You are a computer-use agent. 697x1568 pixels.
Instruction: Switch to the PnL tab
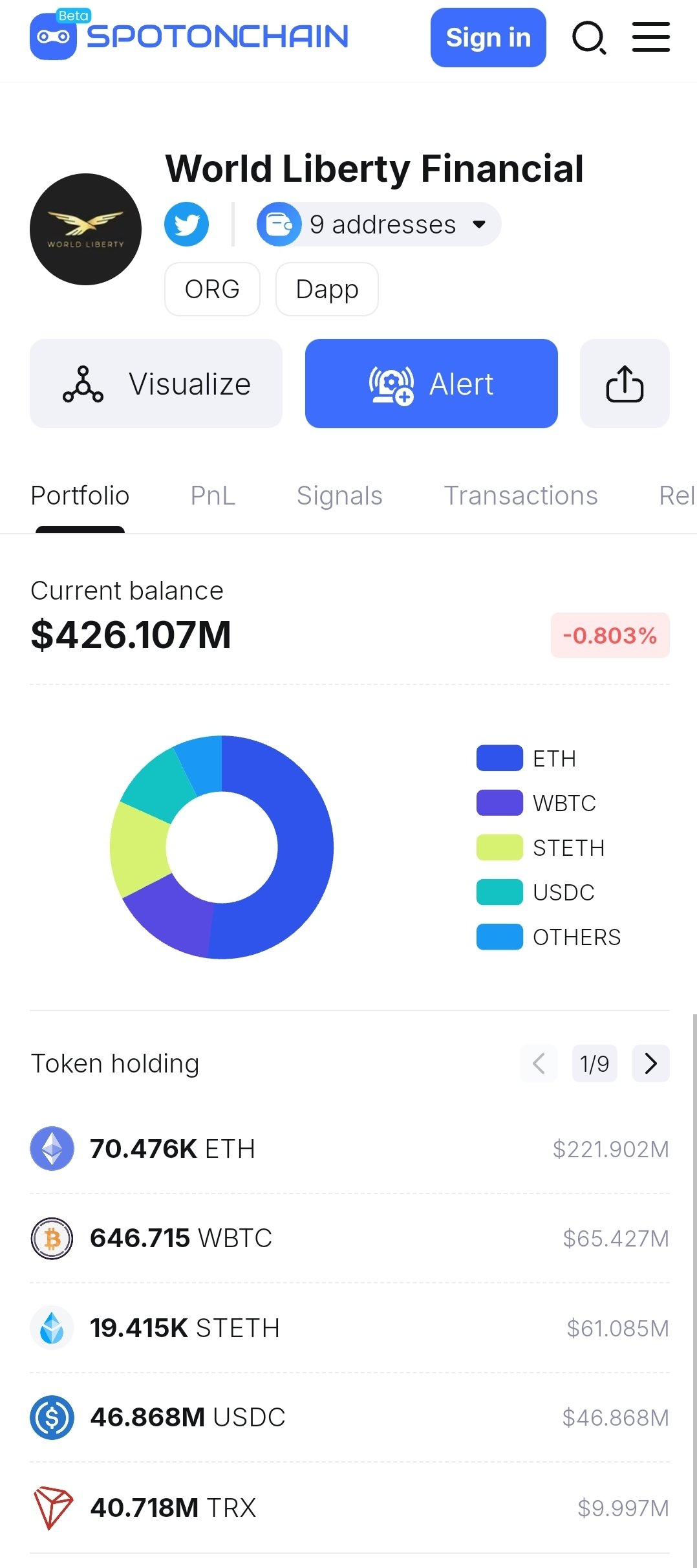pyautogui.click(x=213, y=495)
